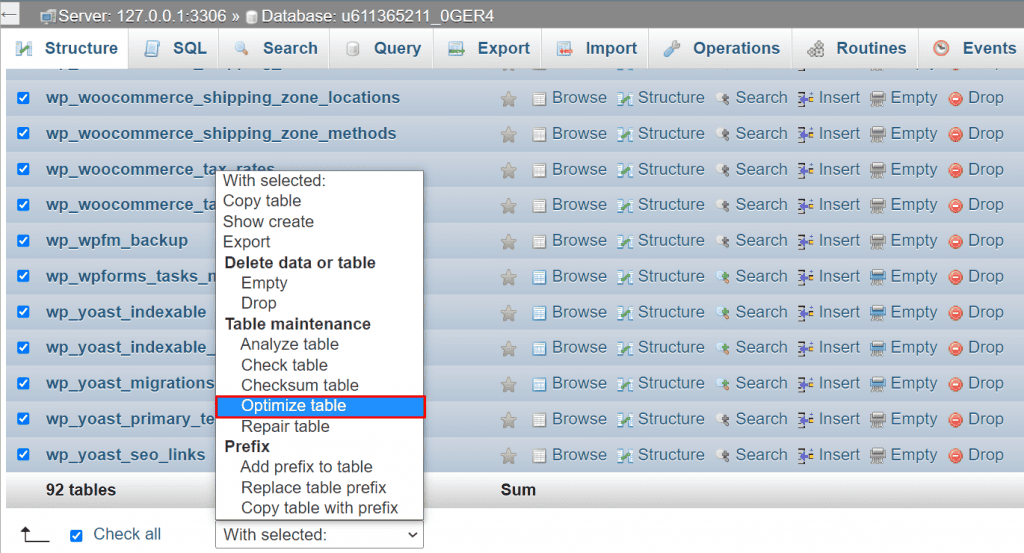This screenshot has width=1024, height=553.
Task: Click the Routines tab gear icon
Action: (x=815, y=49)
